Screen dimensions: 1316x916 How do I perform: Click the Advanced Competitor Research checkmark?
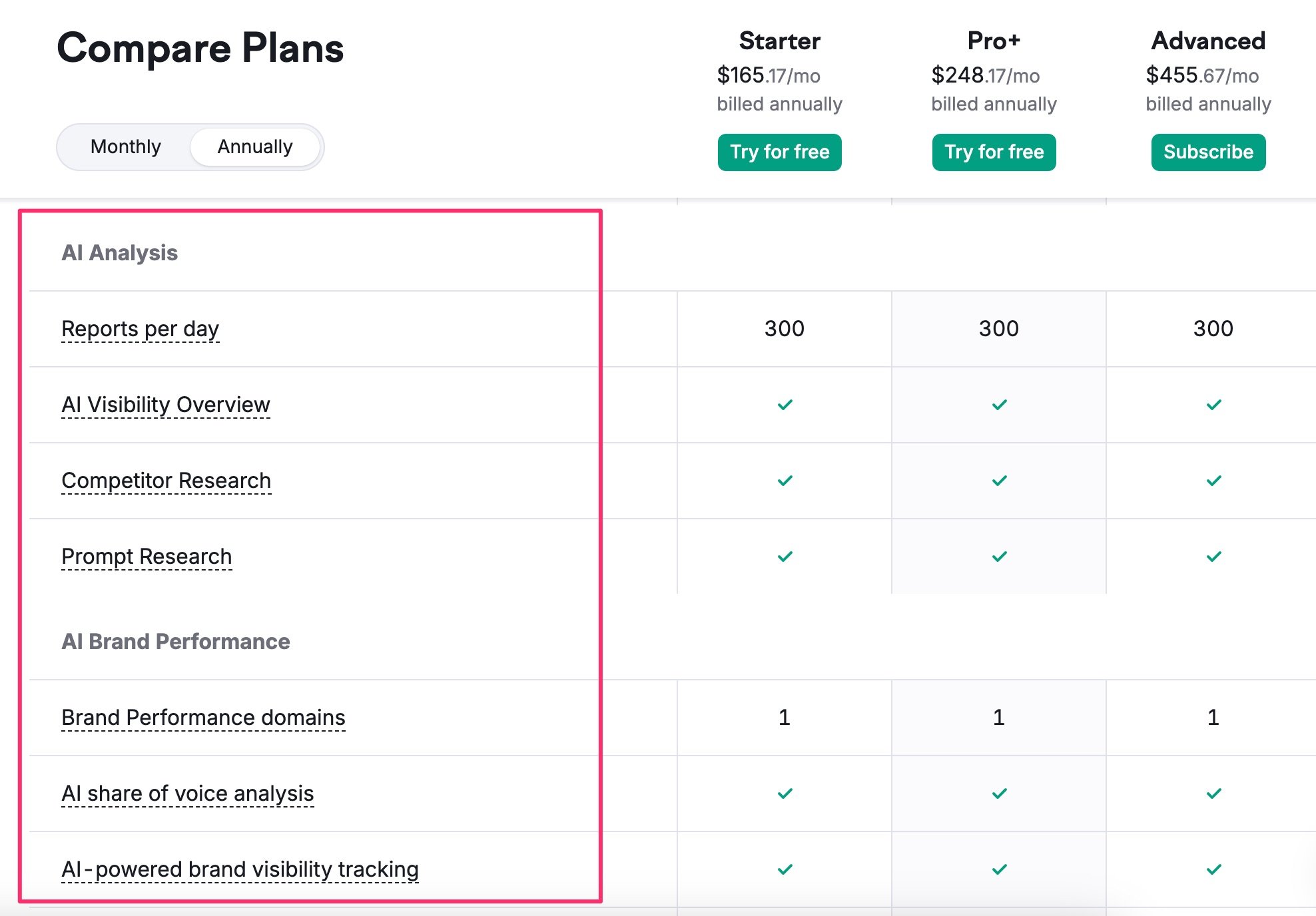tap(1213, 480)
